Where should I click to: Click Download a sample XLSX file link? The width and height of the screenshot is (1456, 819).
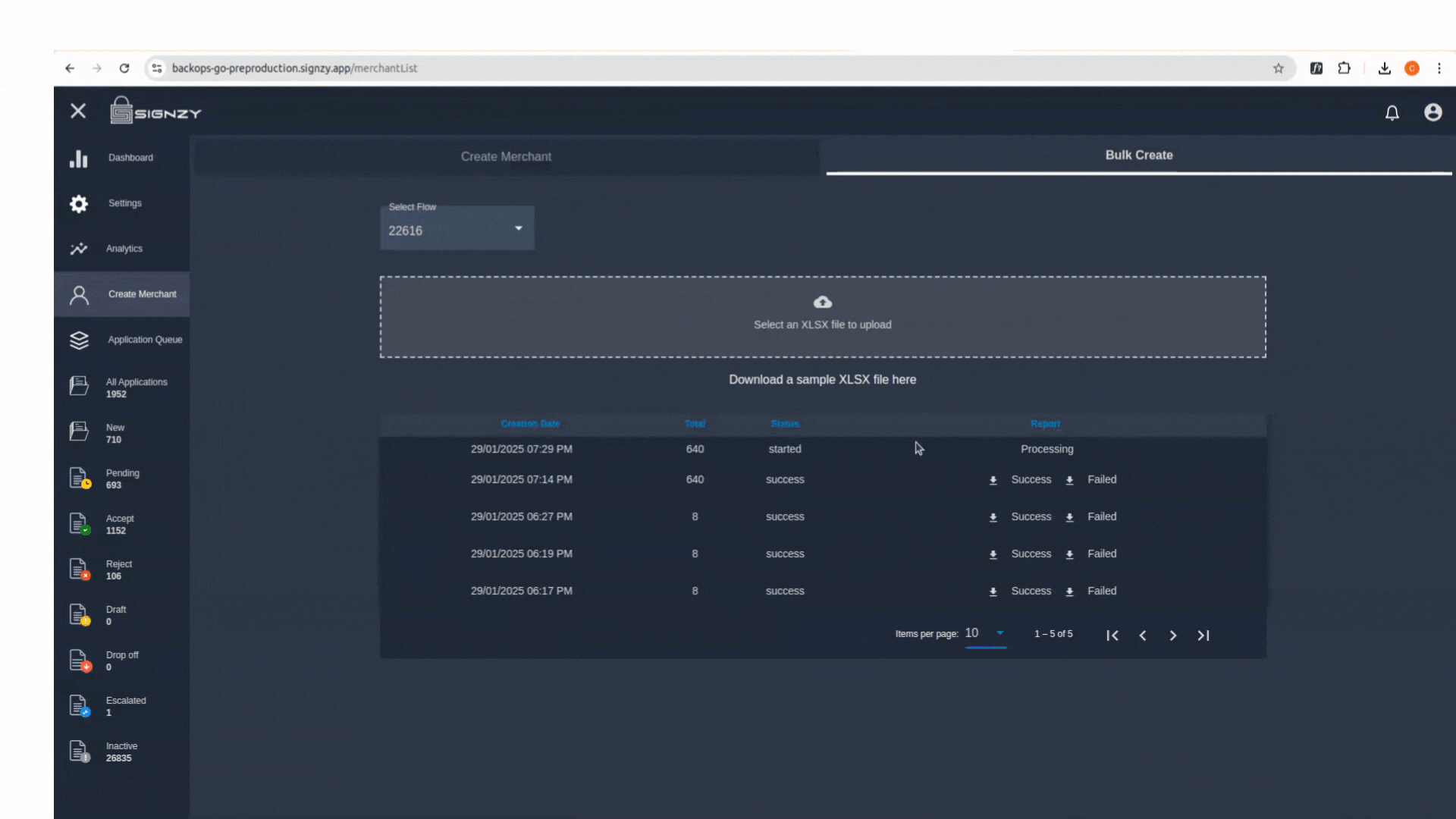click(x=823, y=379)
